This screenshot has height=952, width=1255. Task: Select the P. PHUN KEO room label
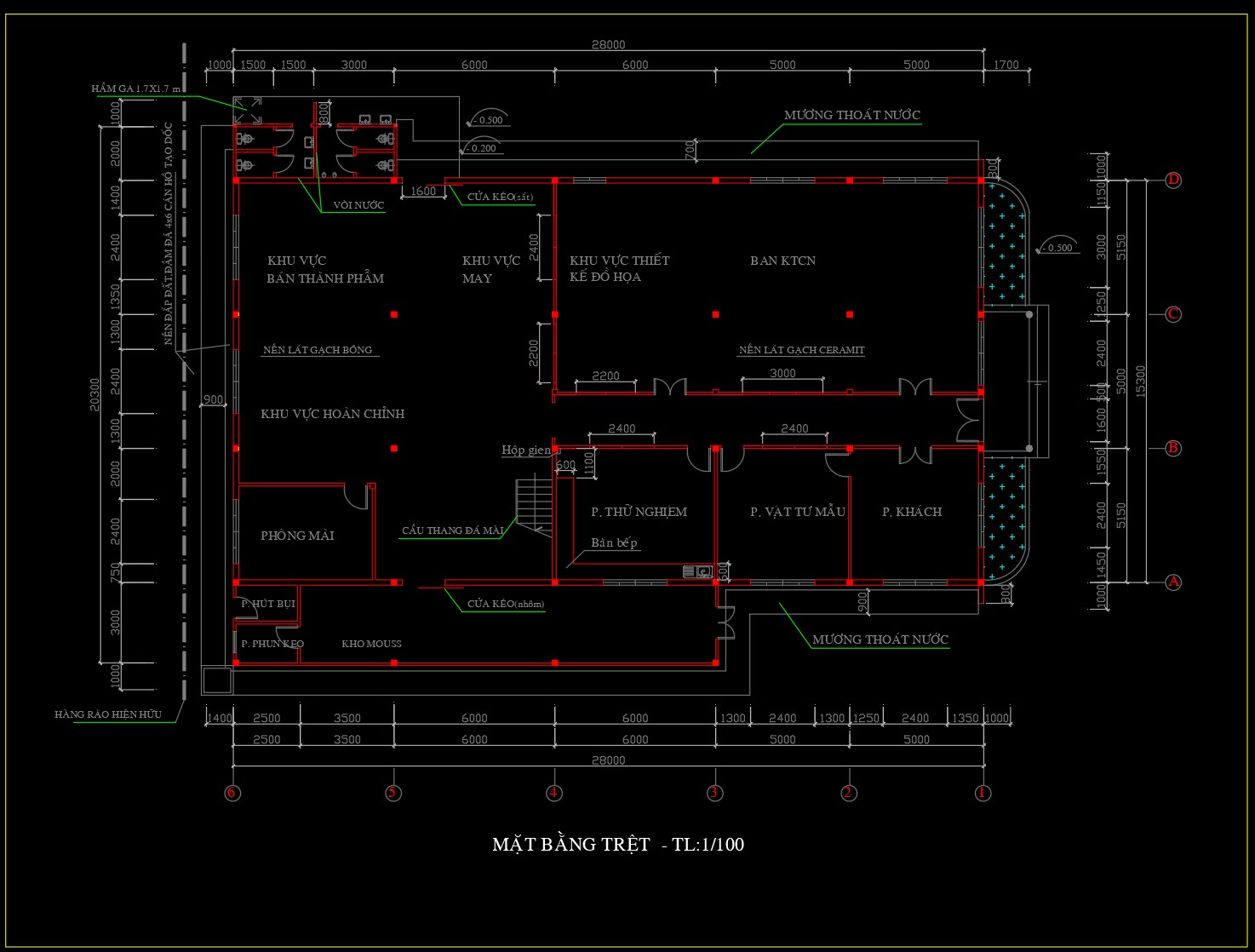(272, 644)
